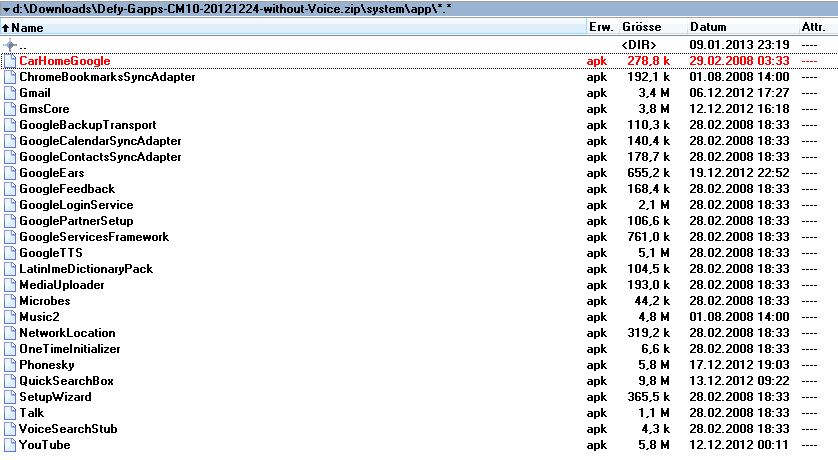
Task: Select the VoiceSearchStub file name
Action: (x=68, y=430)
